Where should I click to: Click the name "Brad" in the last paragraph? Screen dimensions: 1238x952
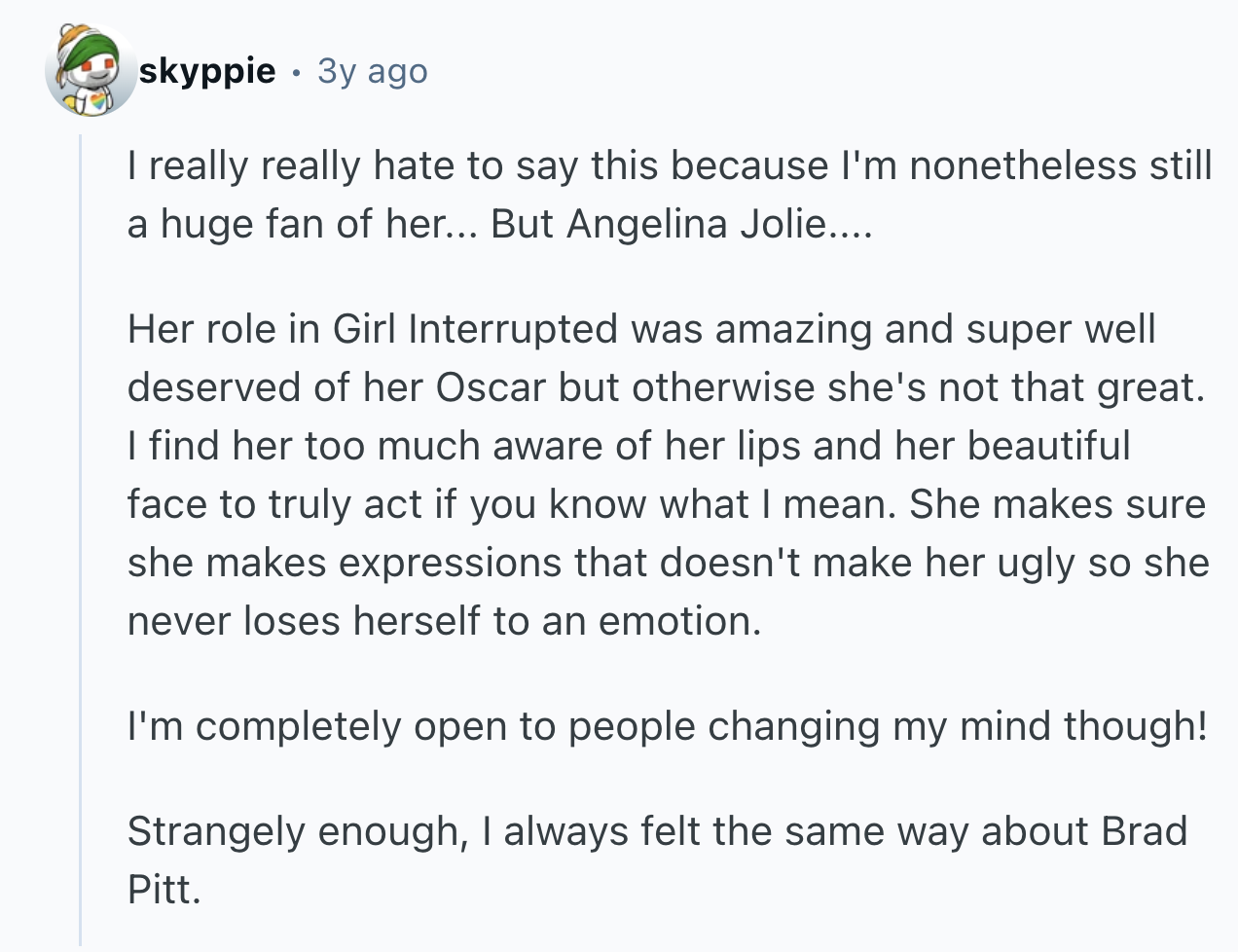1144,831
